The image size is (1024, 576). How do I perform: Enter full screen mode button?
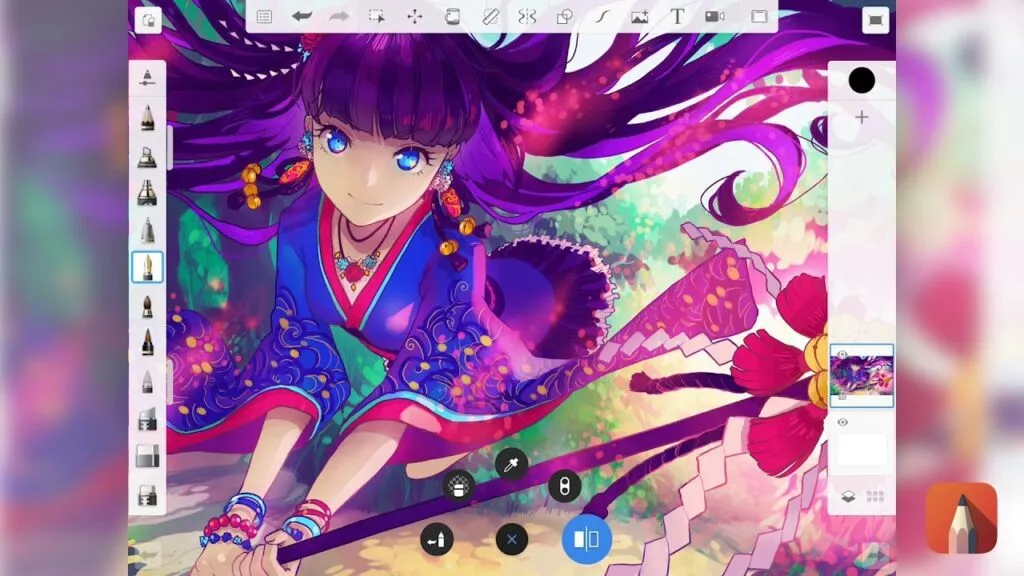(x=876, y=20)
